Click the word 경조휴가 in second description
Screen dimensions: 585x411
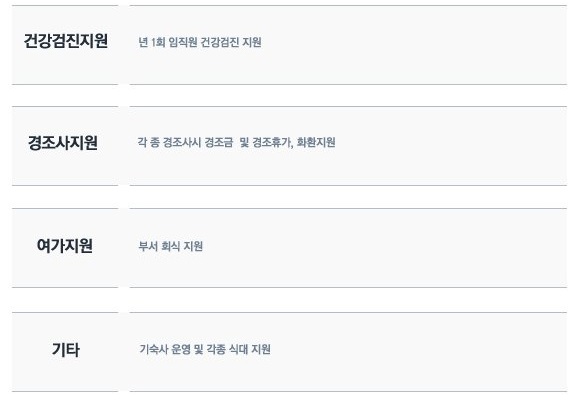pyautogui.click(x=272, y=142)
